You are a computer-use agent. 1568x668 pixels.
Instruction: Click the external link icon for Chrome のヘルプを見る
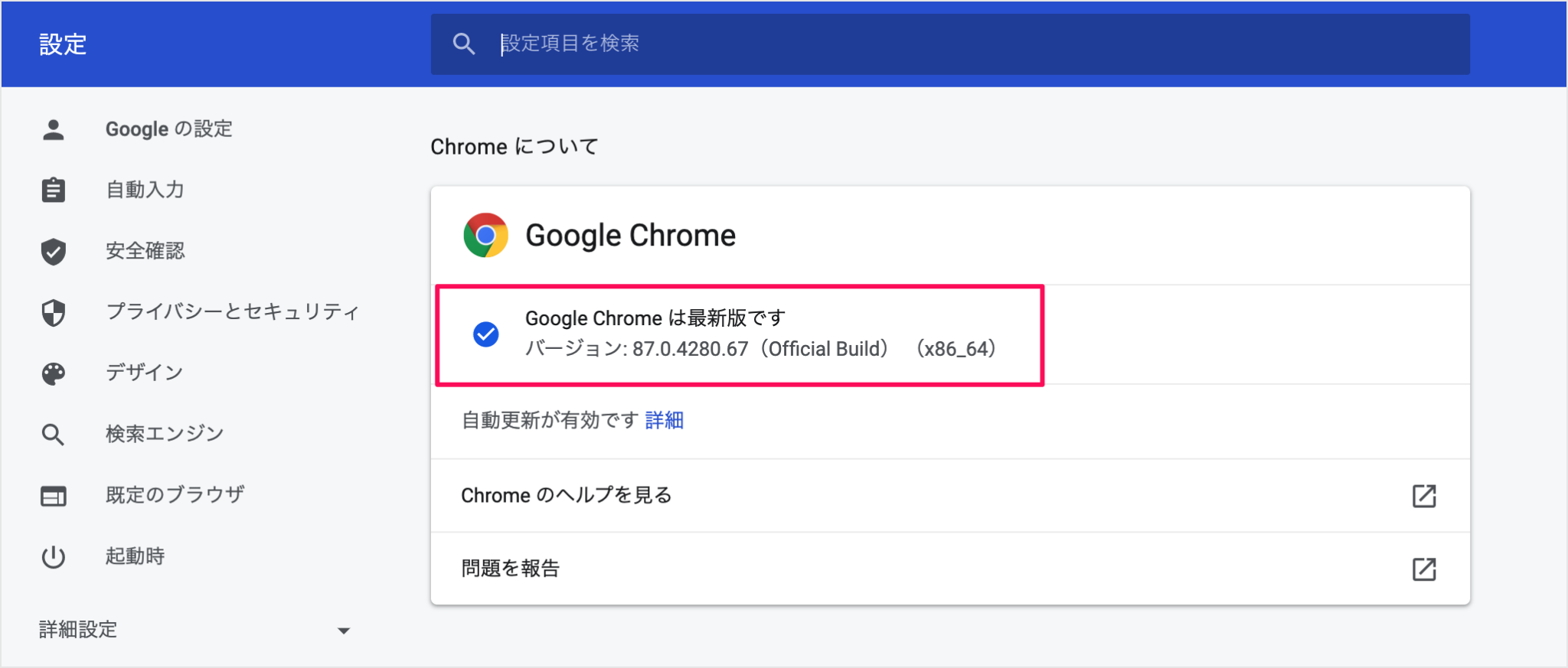pyautogui.click(x=1423, y=496)
